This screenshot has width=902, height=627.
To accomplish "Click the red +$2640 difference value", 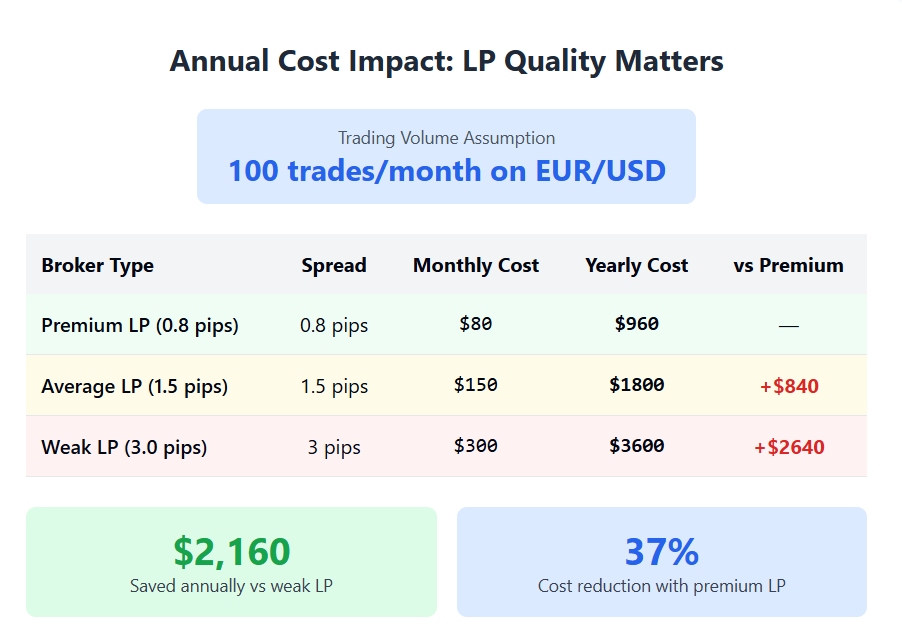I will tap(788, 447).
